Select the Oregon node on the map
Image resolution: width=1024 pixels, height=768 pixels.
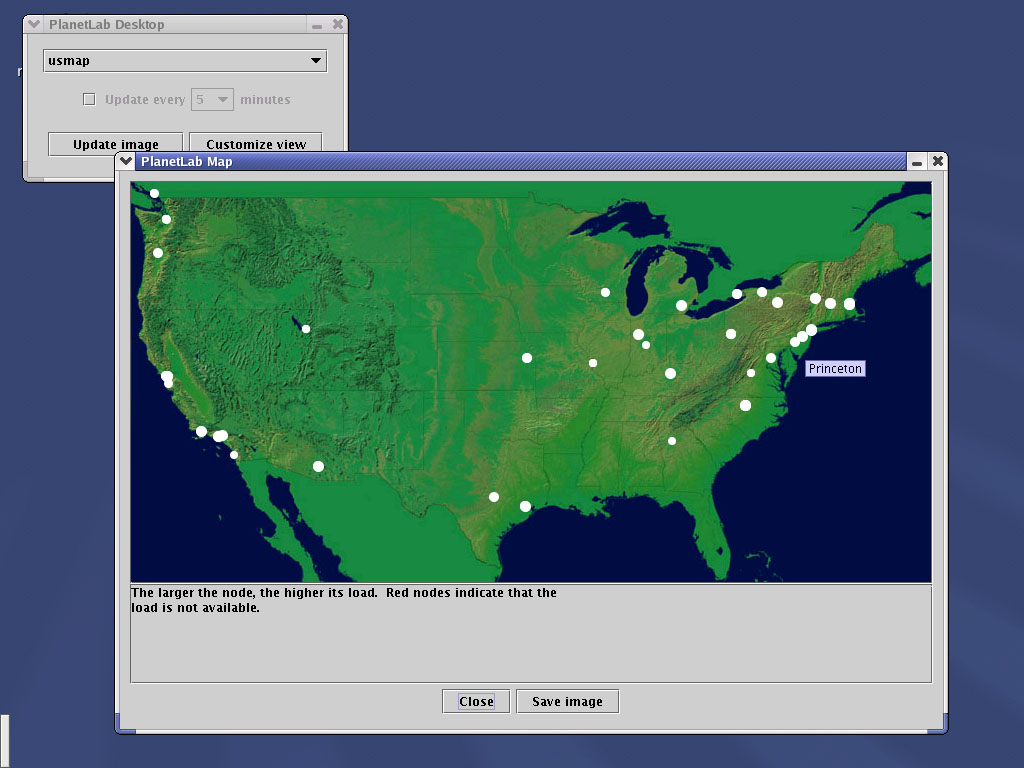[158, 253]
